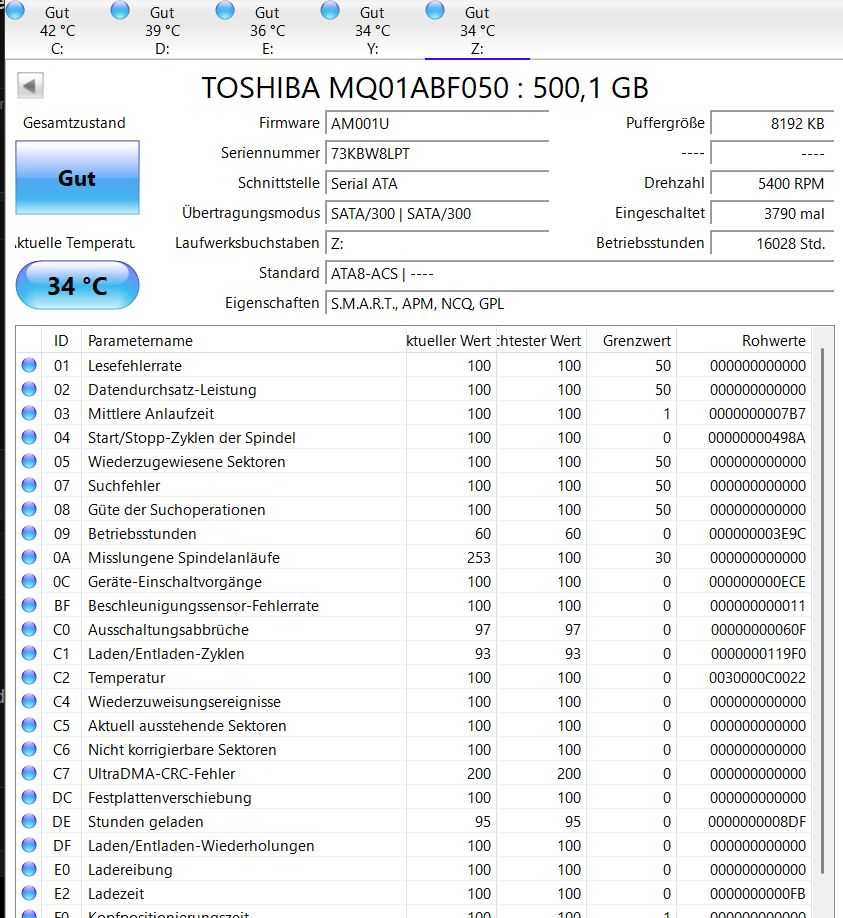Click the status dot for Festplattenverschiebung

coord(29,797)
